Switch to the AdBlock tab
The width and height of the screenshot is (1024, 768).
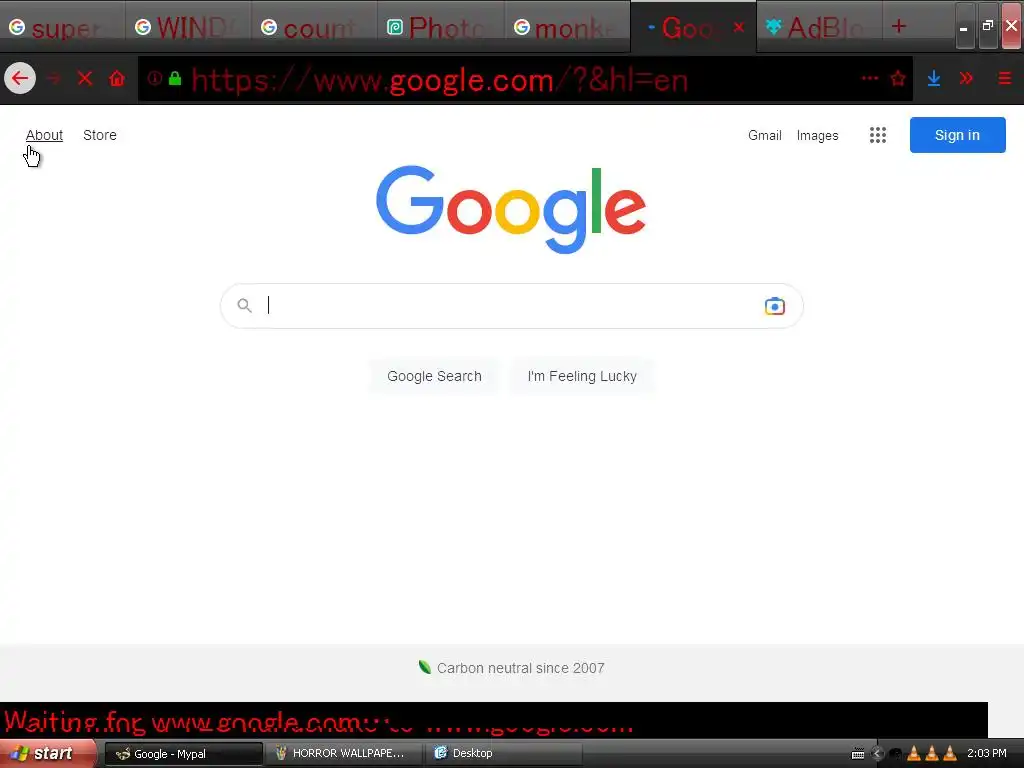coord(818,27)
